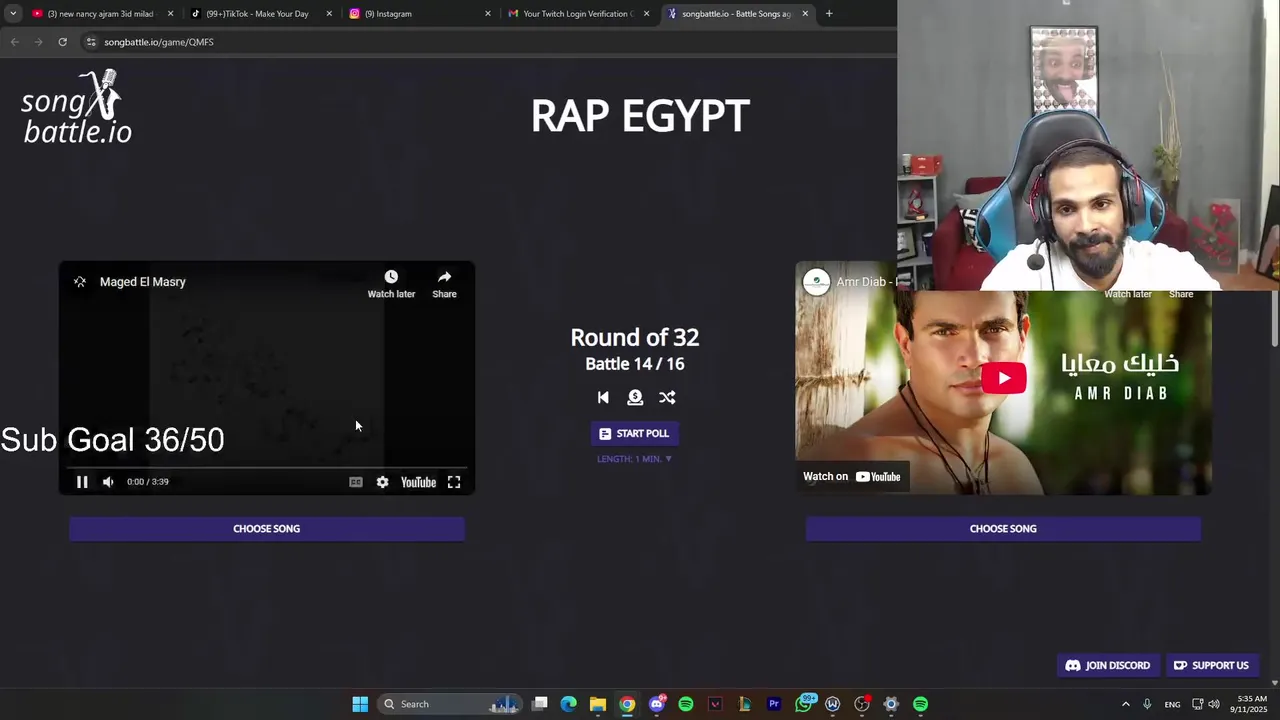Close the TikTok tab
1280x720 pixels.
pyautogui.click(x=329, y=14)
